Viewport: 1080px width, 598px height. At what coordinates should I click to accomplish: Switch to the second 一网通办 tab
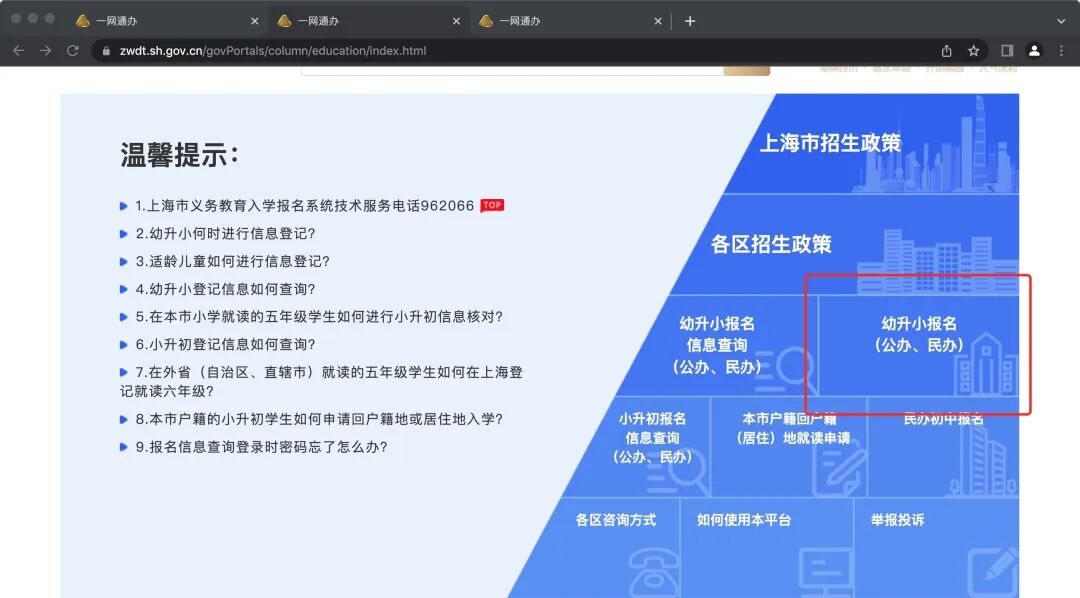pos(357,19)
